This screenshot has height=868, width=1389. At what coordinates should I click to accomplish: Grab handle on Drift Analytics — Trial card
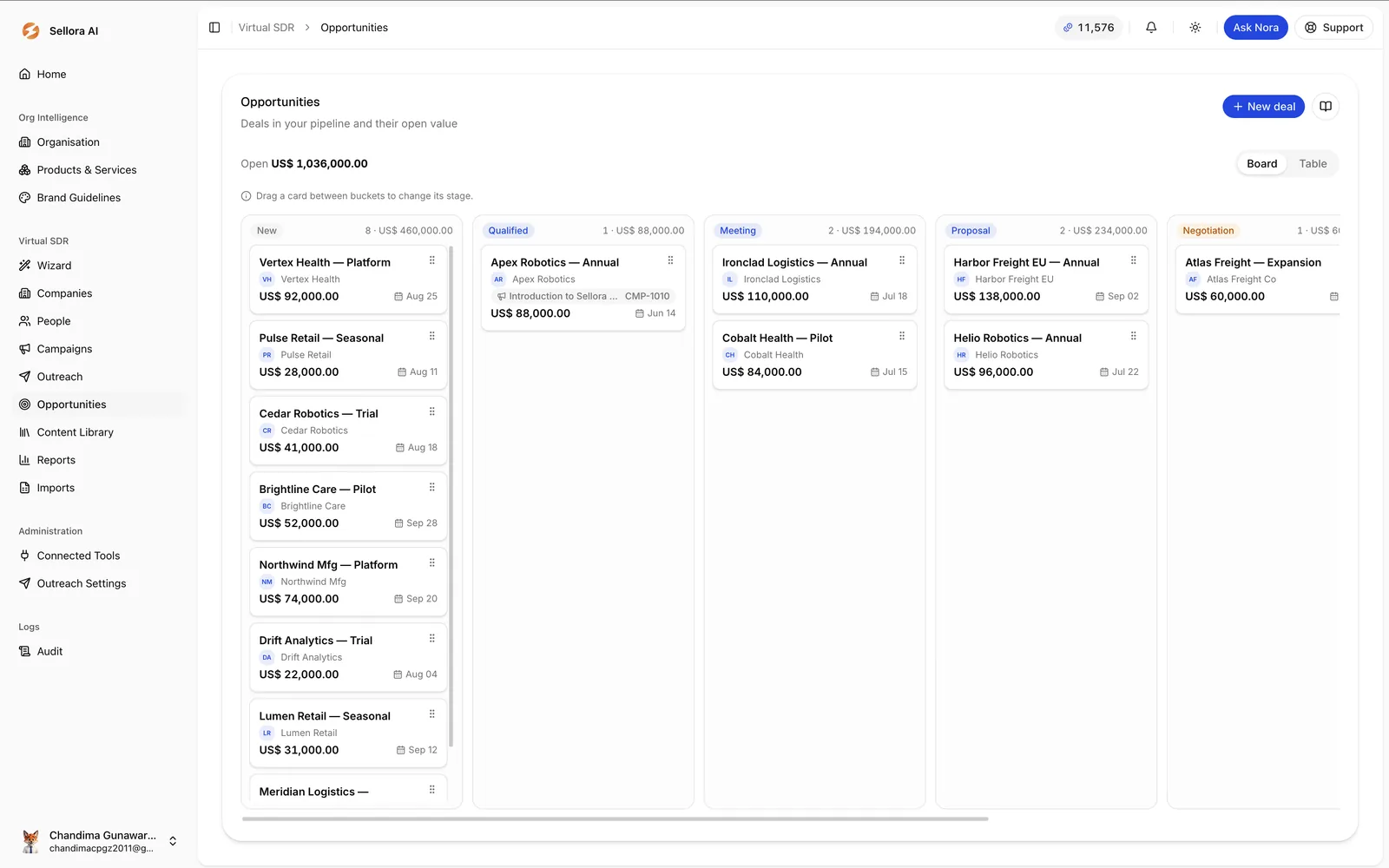[x=432, y=638]
